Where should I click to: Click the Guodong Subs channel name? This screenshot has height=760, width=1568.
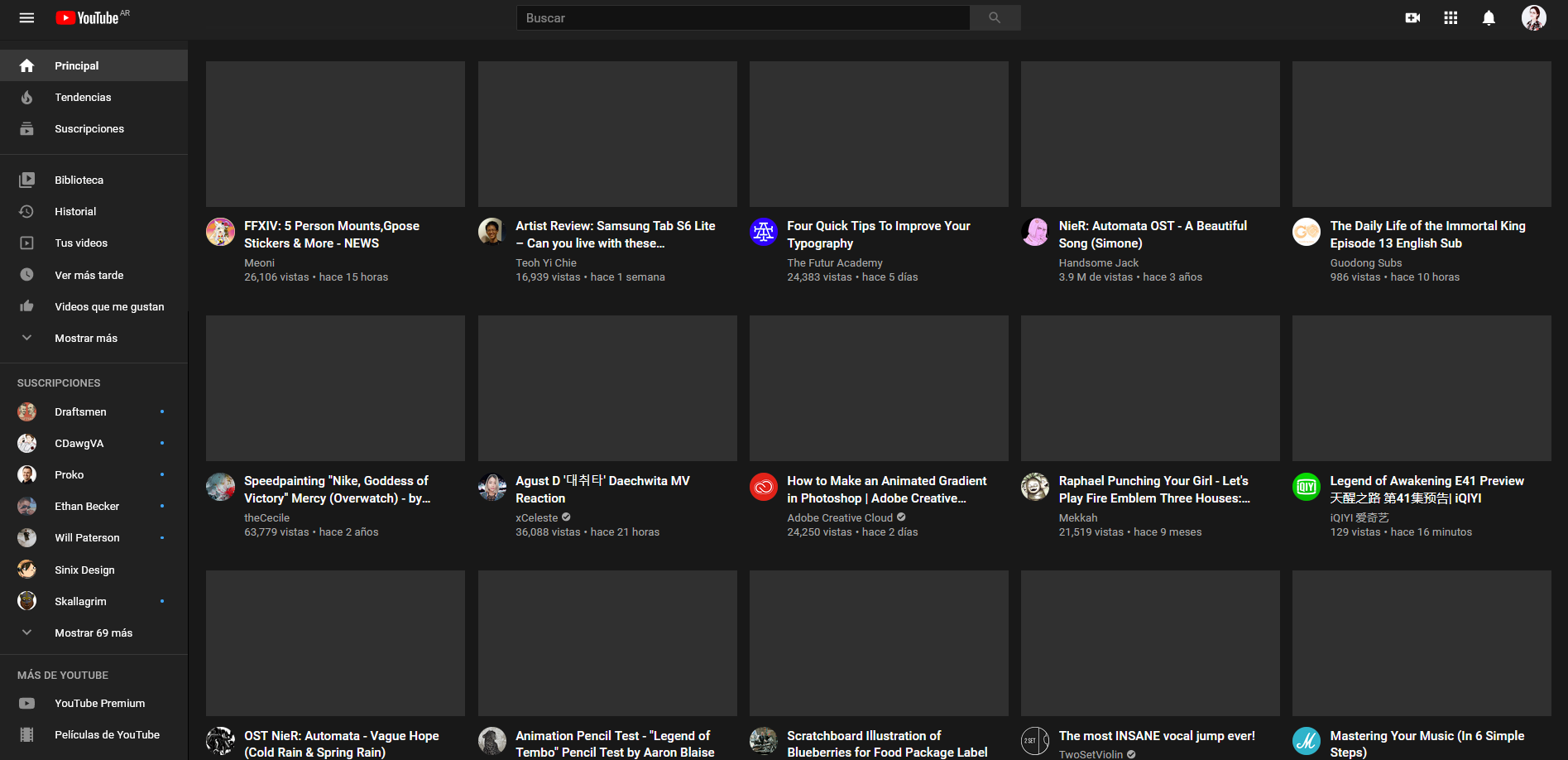[1366, 262]
